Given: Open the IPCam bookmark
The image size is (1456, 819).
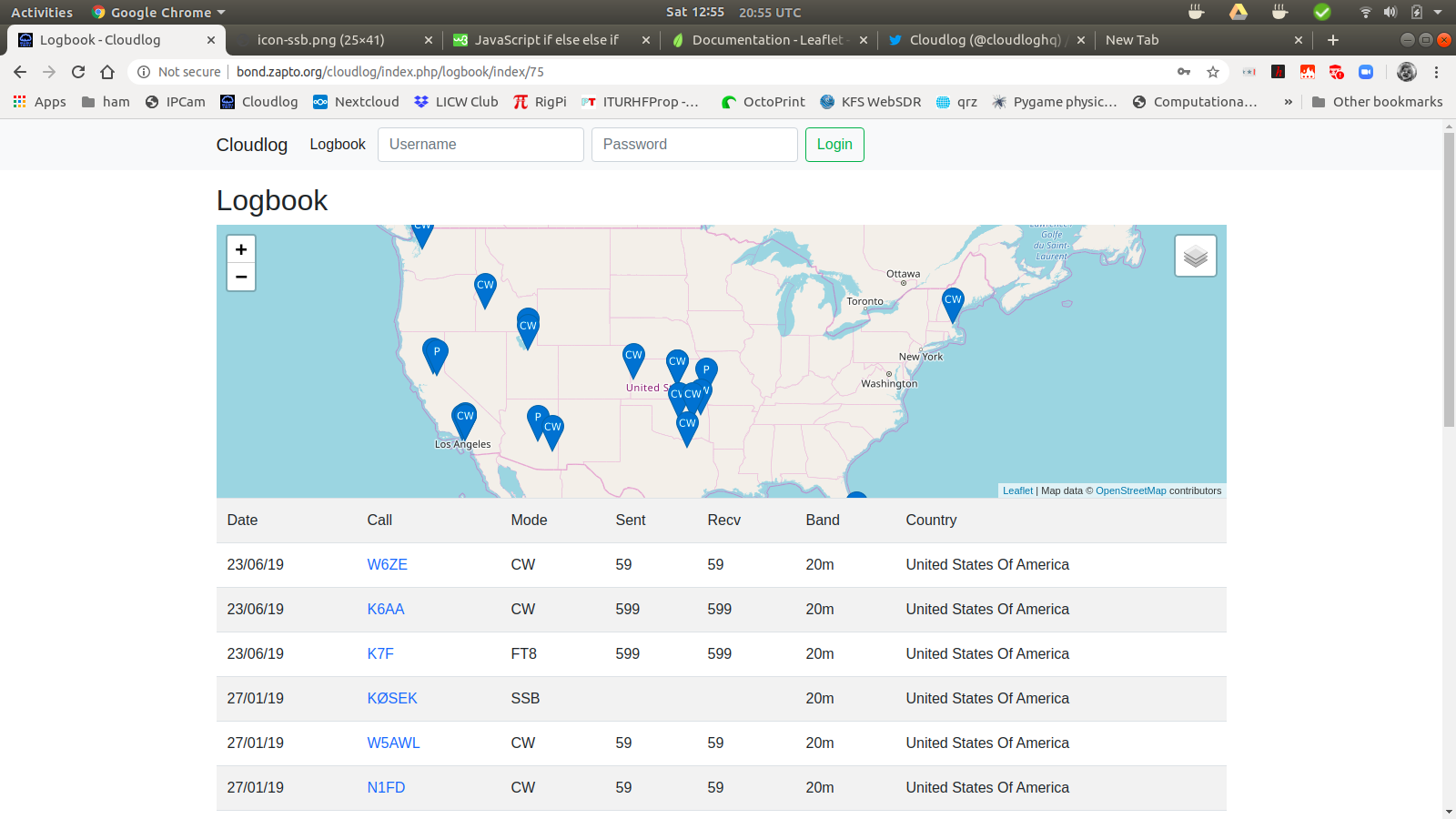Looking at the screenshot, I should tap(176, 102).
